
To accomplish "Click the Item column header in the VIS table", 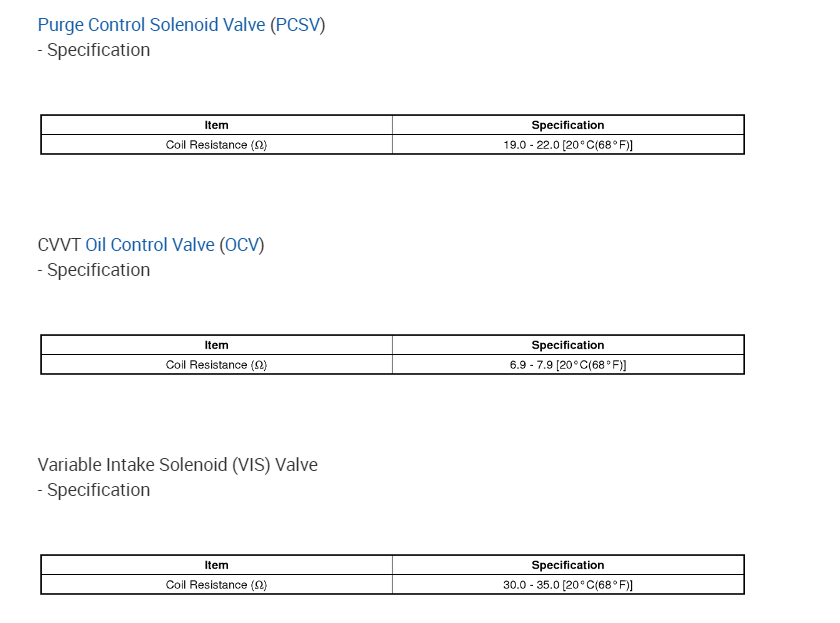I will [216, 565].
